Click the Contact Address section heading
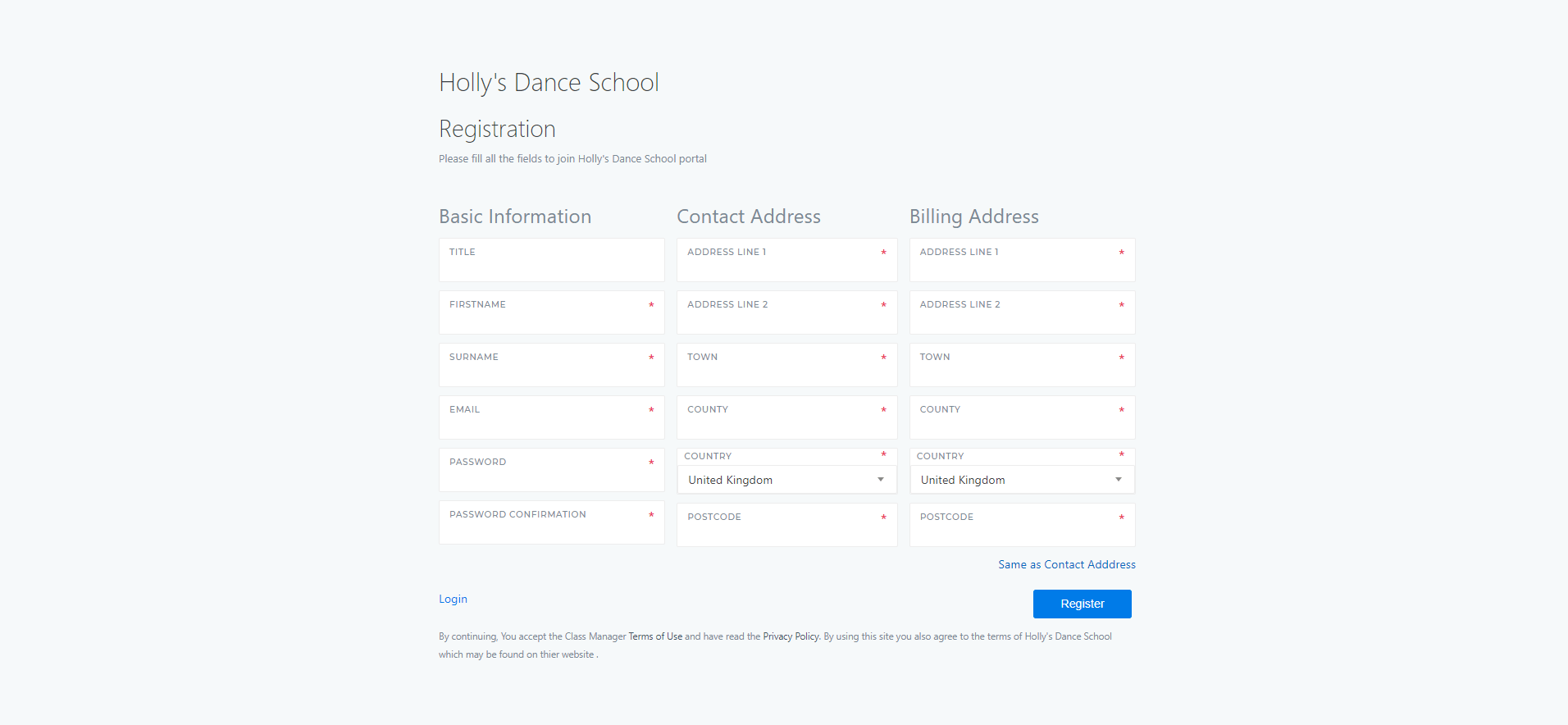Image resolution: width=1568 pixels, height=725 pixels. 749,217
